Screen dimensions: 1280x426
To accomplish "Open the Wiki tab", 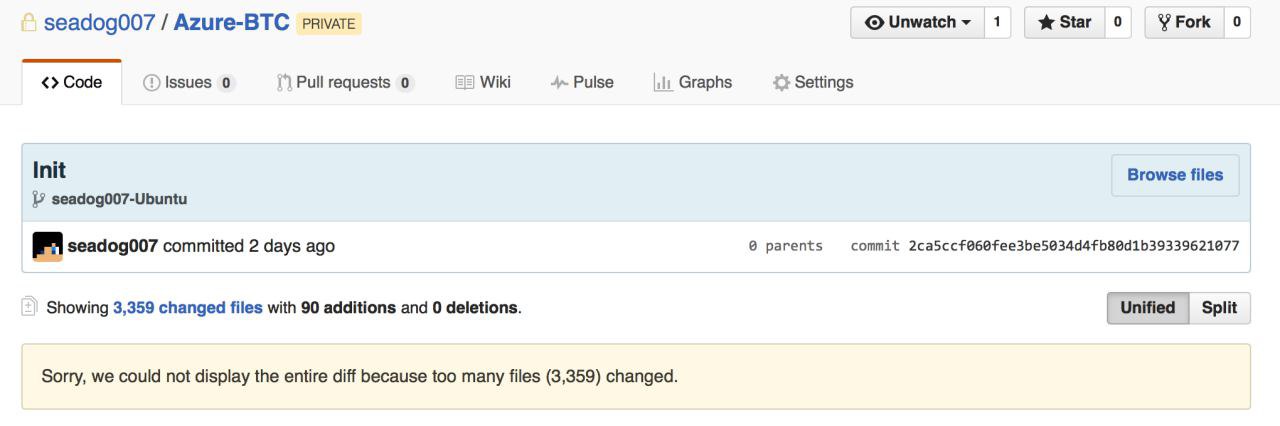I will click(x=483, y=83).
